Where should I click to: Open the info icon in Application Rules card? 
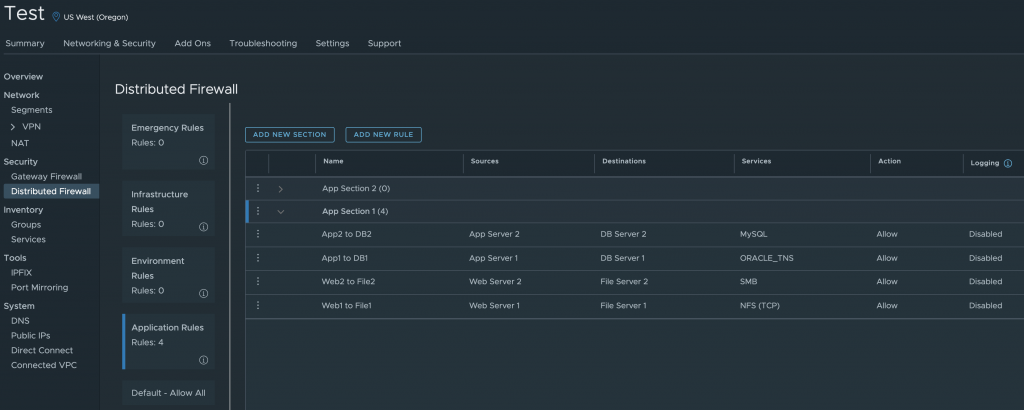click(x=203, y=360)
